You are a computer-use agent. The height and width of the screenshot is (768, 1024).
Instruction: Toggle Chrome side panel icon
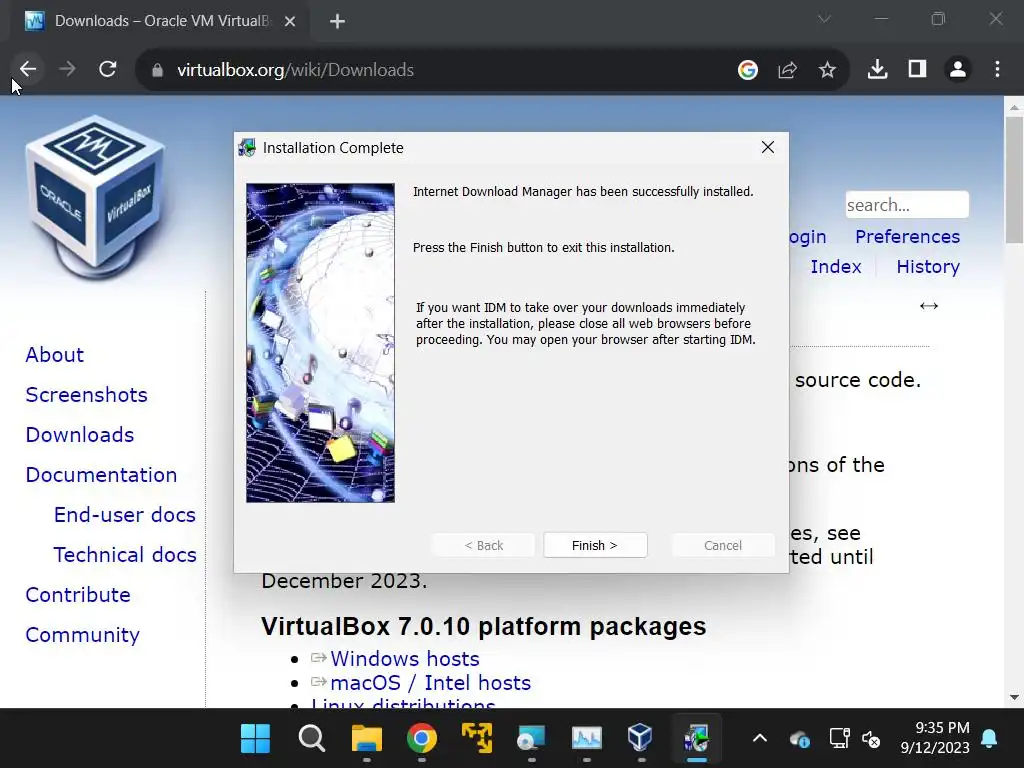[918, 69]
